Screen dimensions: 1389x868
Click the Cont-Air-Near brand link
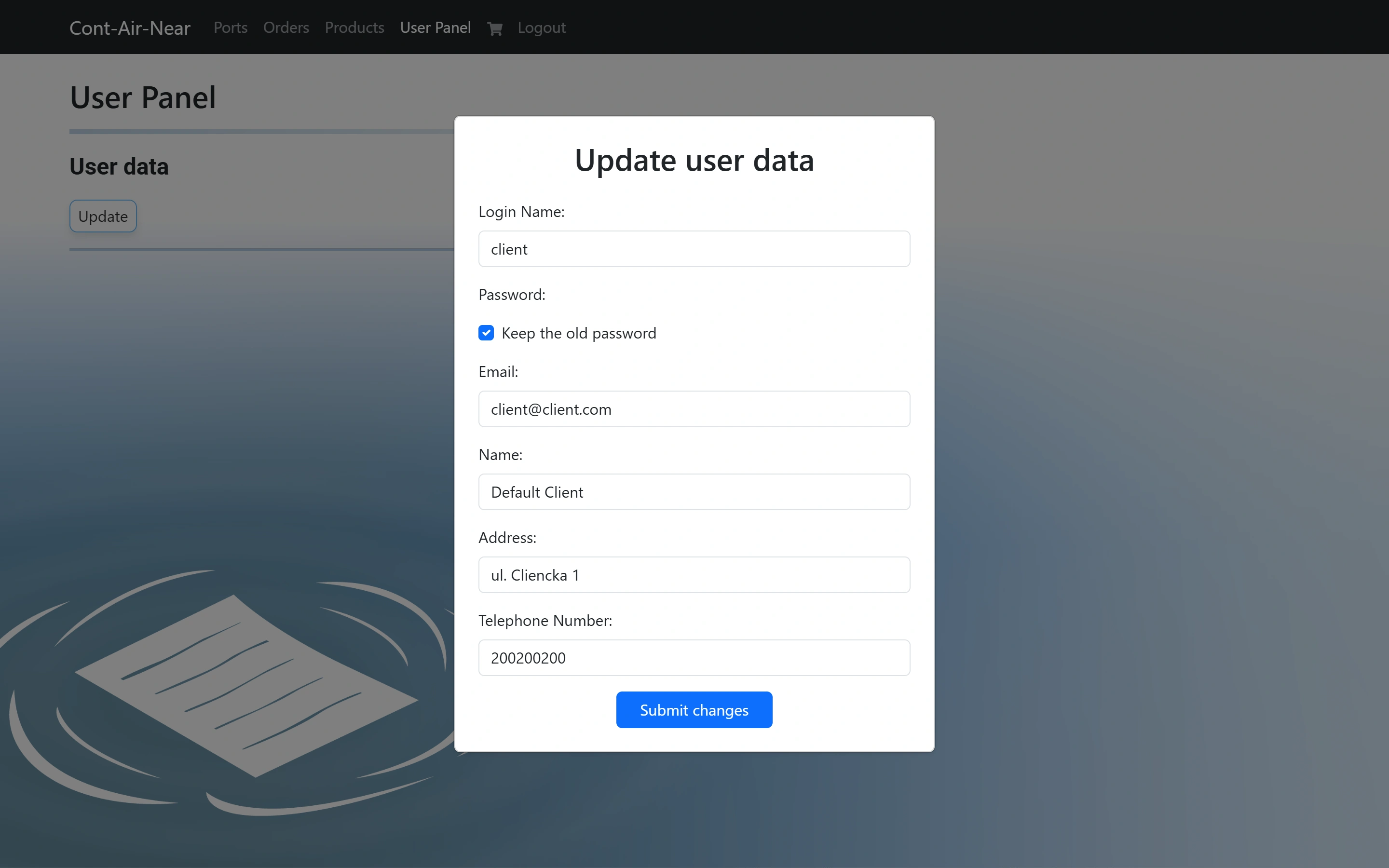[x=130, y=27]
